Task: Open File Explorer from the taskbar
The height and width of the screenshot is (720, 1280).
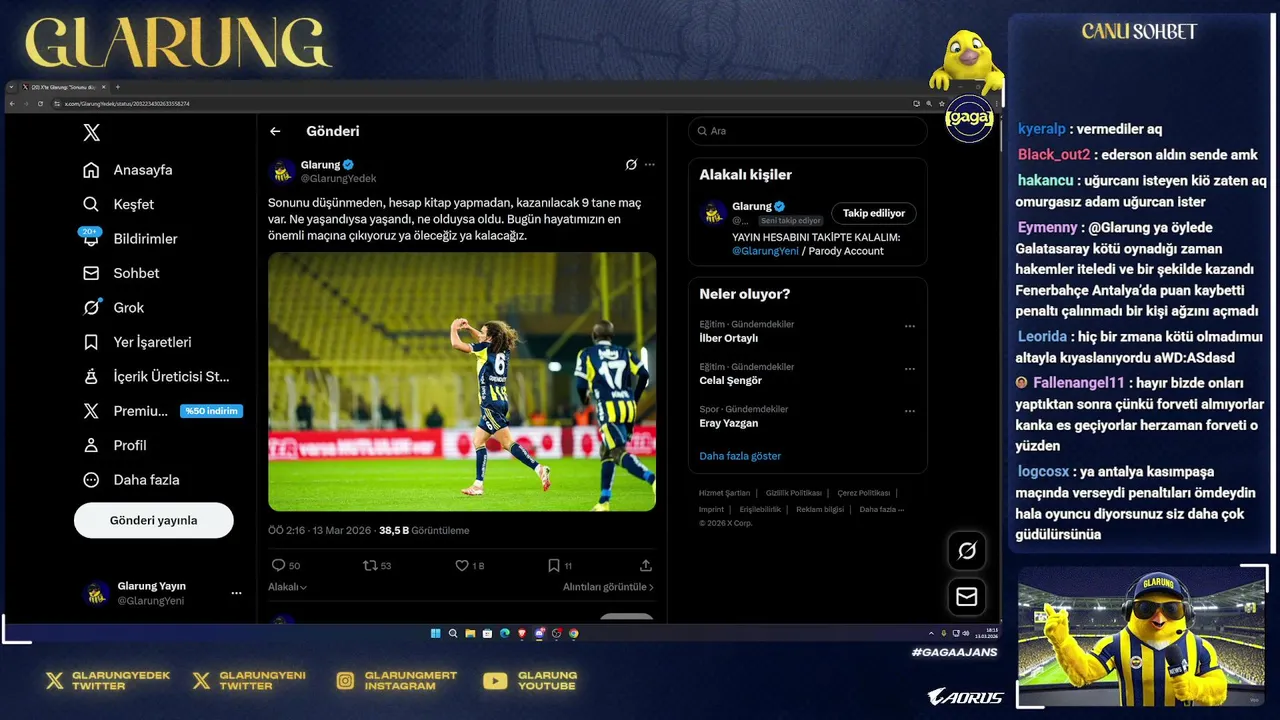Action: pyautogui.click(x=470, y=633)
